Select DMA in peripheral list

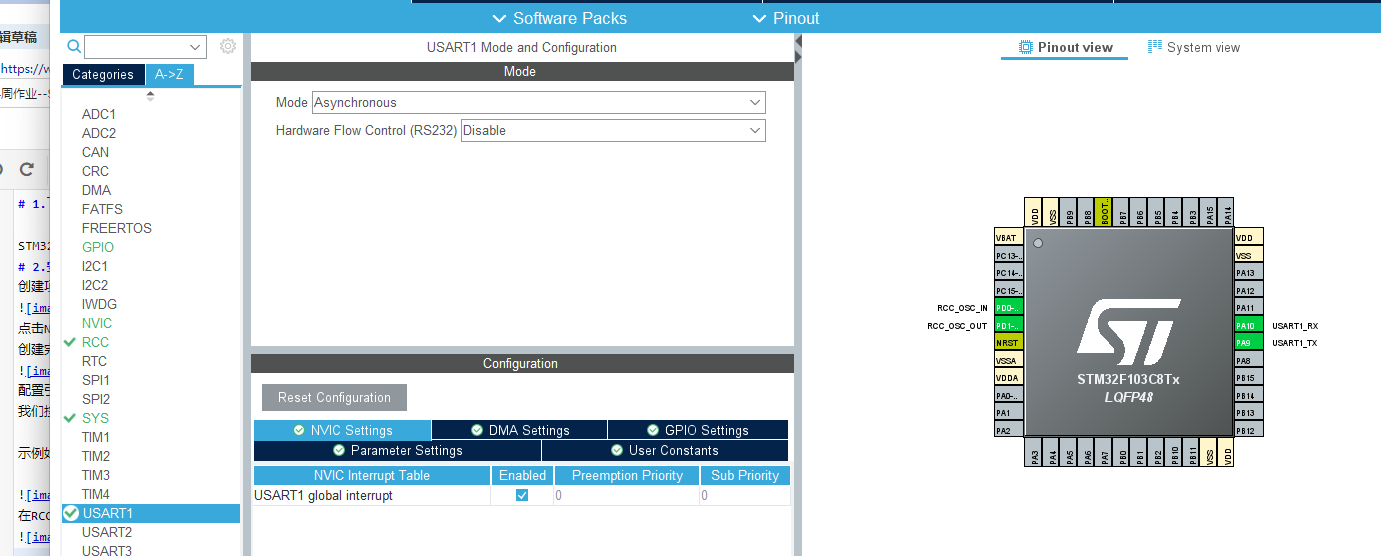(x=97, y=190)
